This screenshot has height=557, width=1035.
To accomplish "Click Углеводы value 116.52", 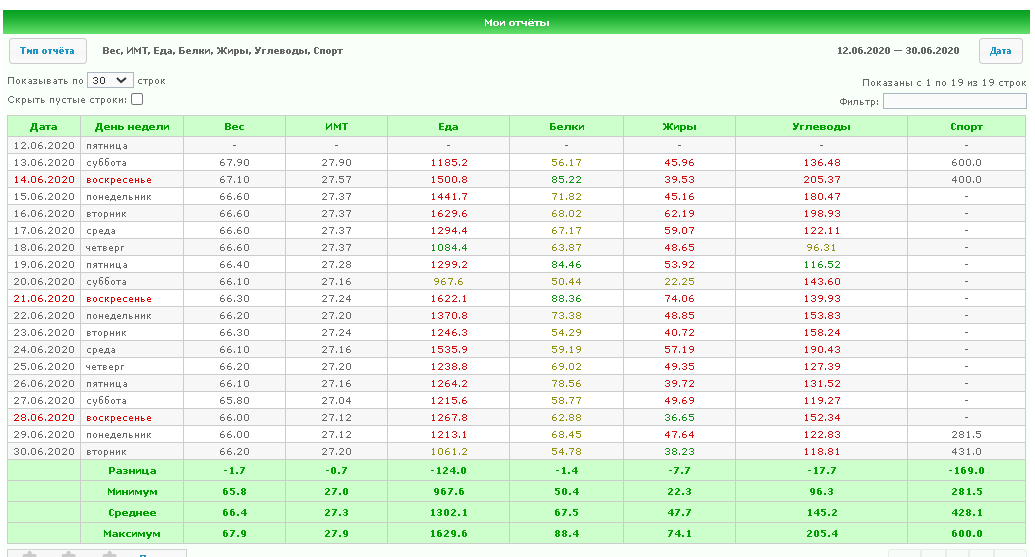I will click(822, 265).
